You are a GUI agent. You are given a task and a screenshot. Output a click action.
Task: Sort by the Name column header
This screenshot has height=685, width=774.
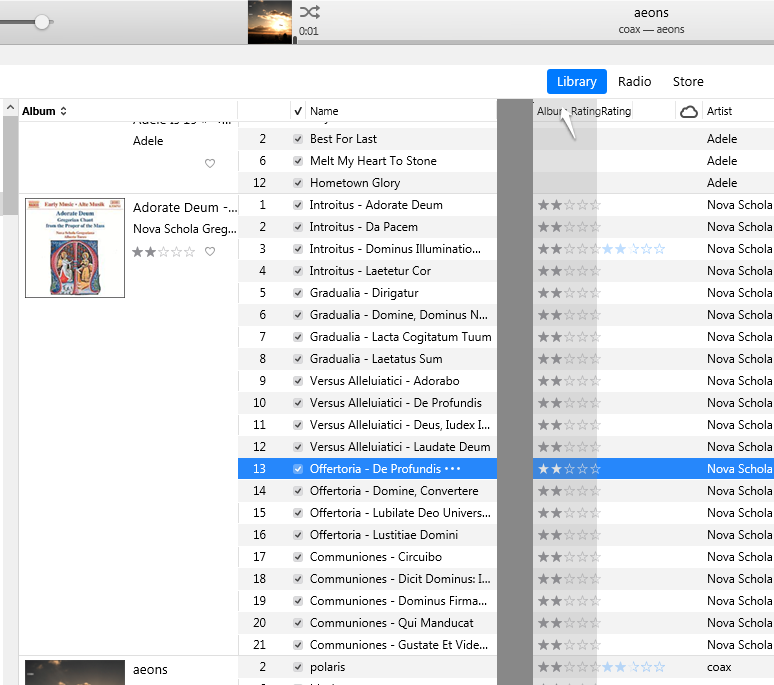point(324,111)
